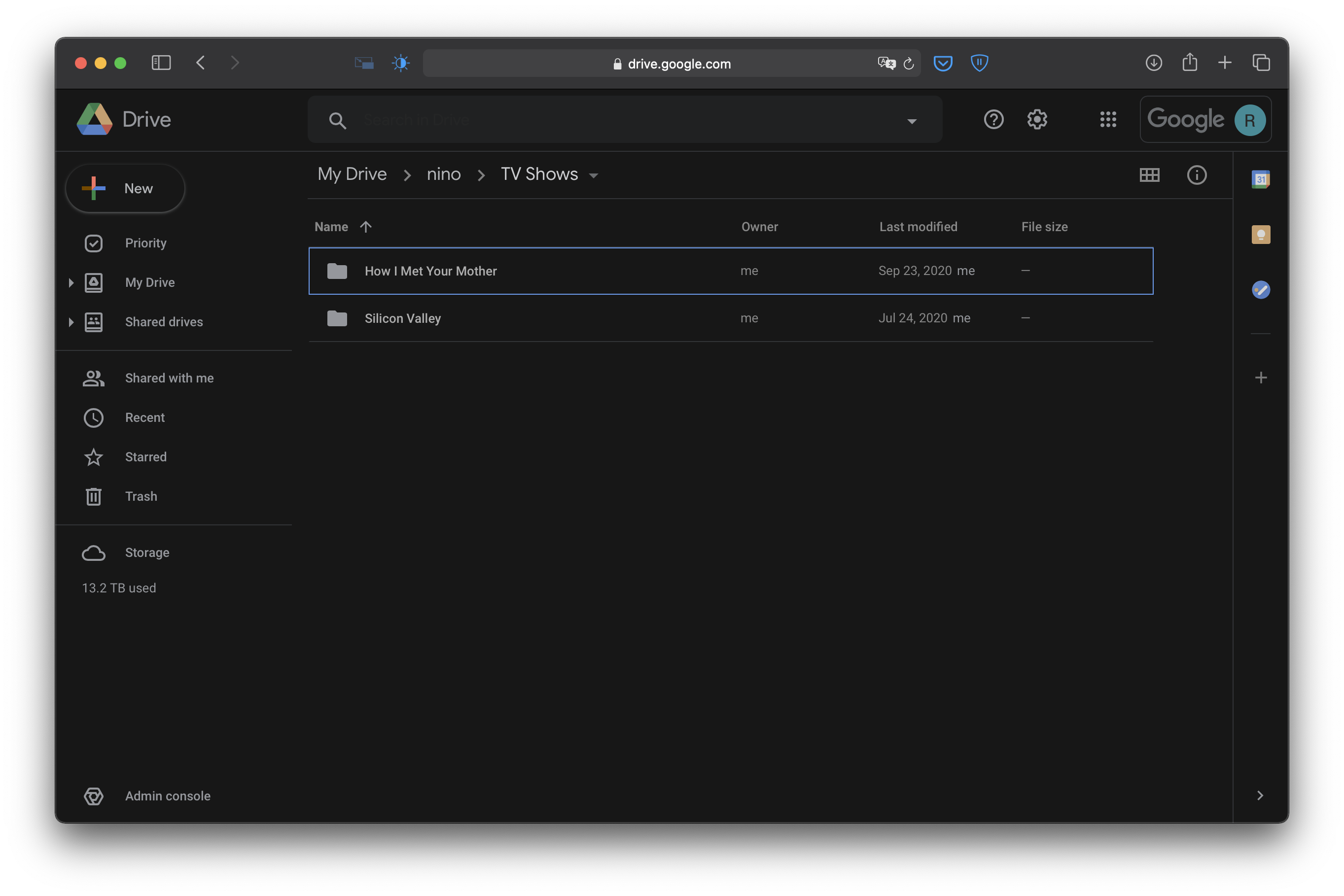Viewport: 1344px width, 896px height.
Task: View folder details info icon
Action: point(1197,175)
